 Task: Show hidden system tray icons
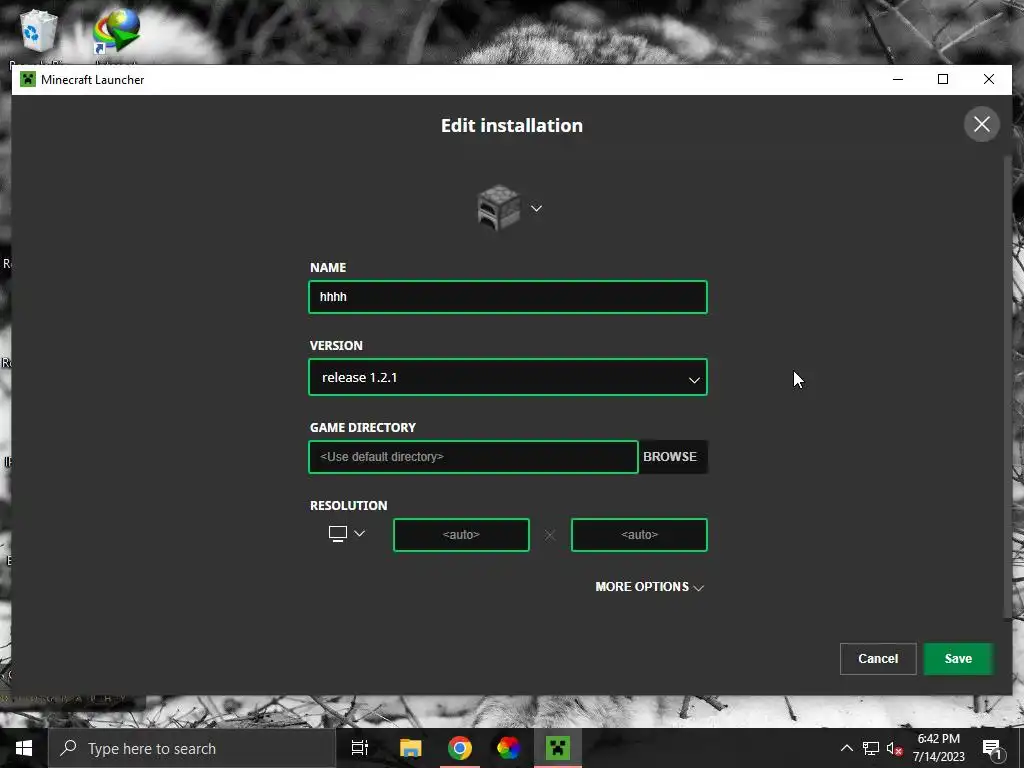[846, 748]
